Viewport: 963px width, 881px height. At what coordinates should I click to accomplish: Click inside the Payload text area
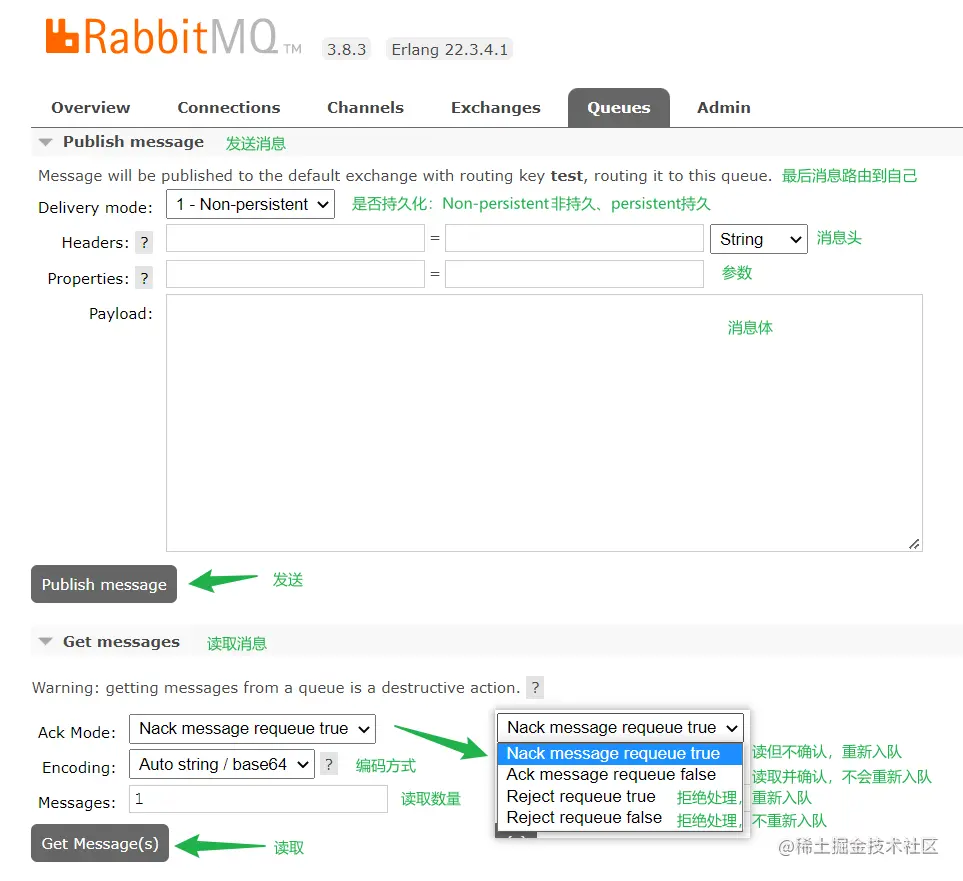(544, 423)
